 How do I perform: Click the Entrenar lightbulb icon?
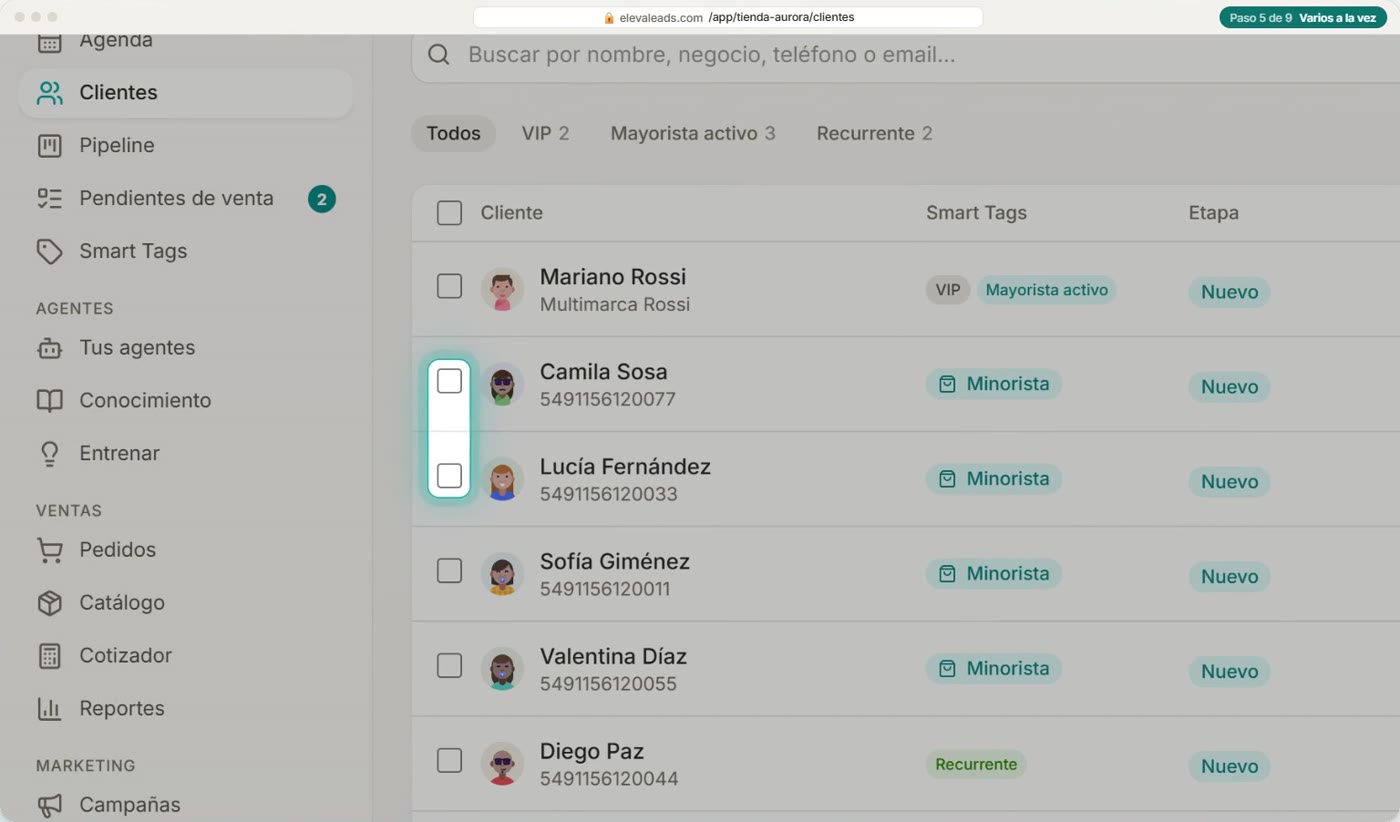[x=49, y=454]
